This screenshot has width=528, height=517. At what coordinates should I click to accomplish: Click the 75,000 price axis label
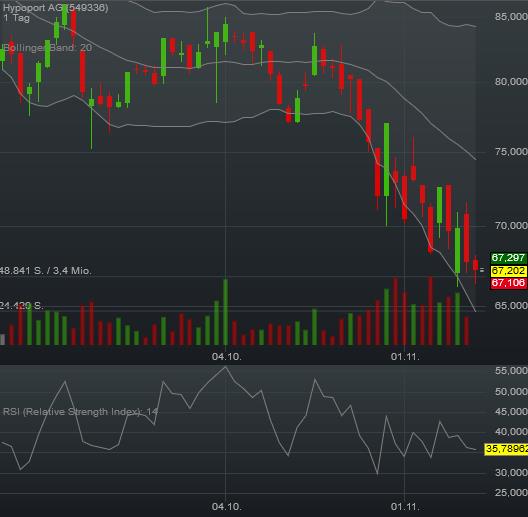tap(511, 152)
